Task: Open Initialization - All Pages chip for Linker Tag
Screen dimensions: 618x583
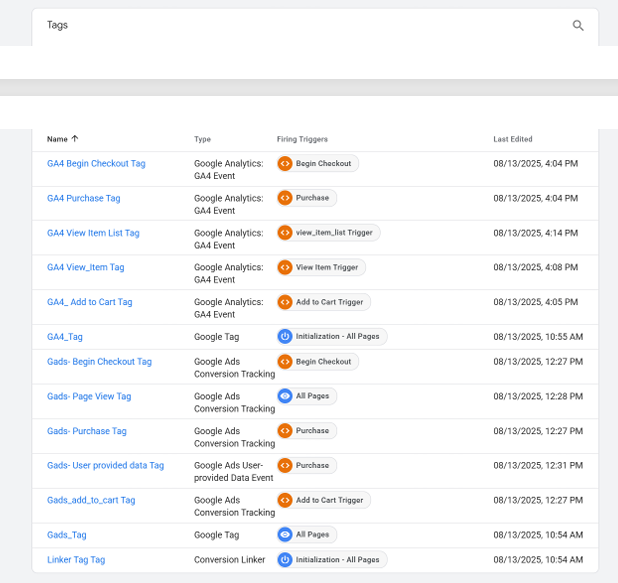Action: [x=332, y=559]
